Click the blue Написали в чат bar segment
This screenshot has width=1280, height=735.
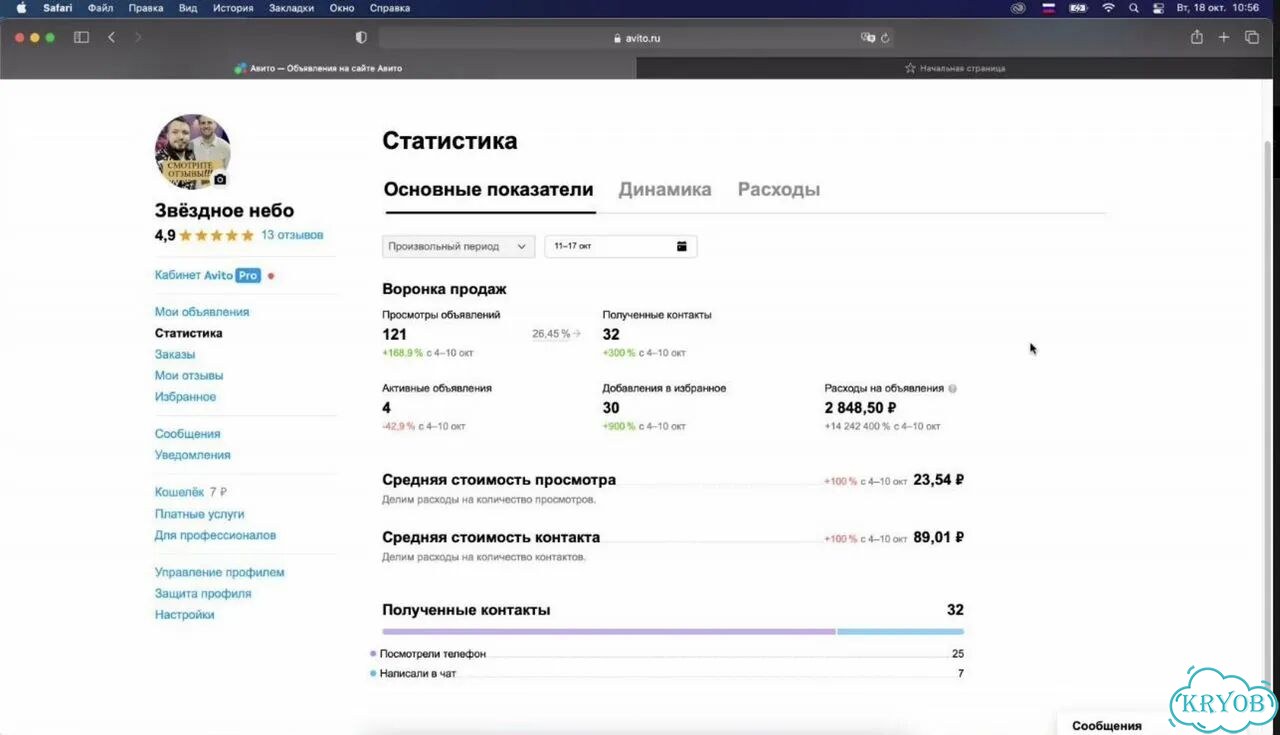pos(901,631)
